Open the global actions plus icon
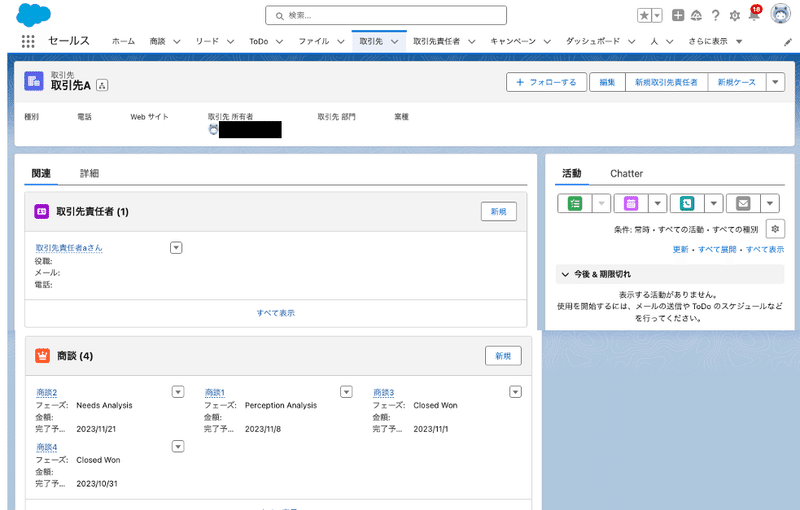Image resolution: width=800 pixels, height=510 pixels. (x=678, y=15)
